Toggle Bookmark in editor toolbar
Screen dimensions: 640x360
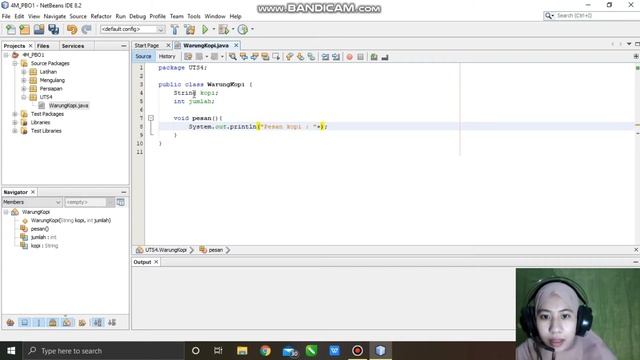[311, 57]
